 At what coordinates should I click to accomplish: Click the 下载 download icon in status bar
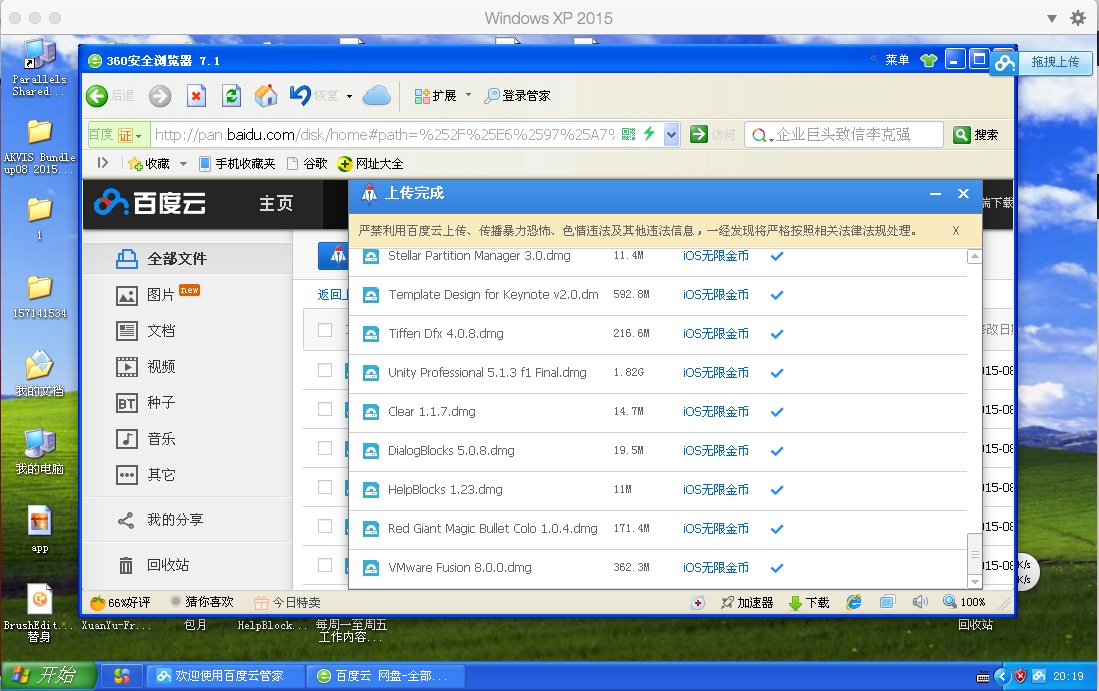809,602
